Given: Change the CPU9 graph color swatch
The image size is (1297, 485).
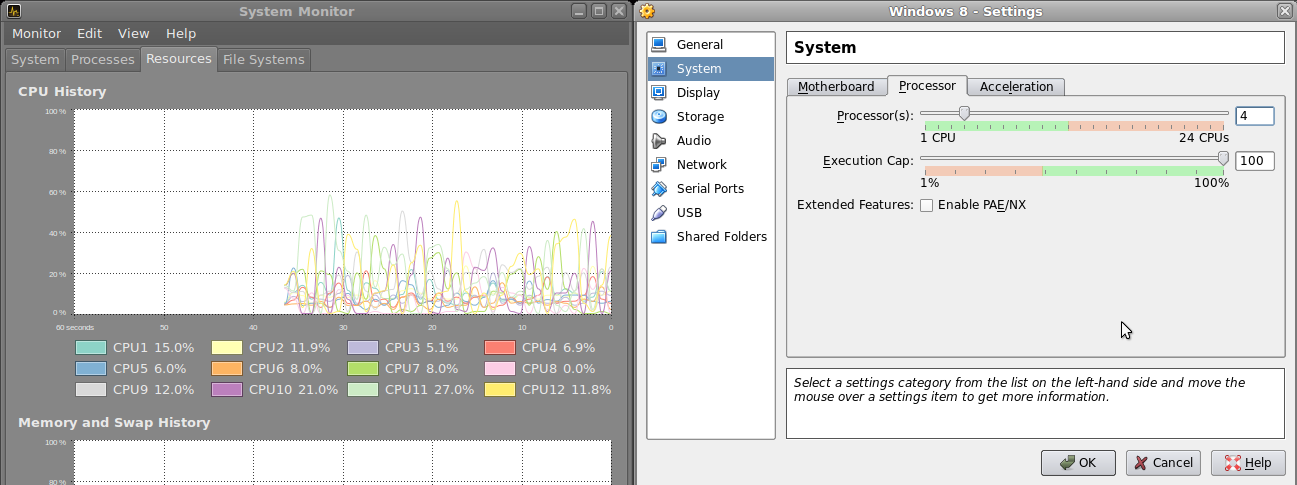Looking at the screenshot, I should click(x=91, y=390).
